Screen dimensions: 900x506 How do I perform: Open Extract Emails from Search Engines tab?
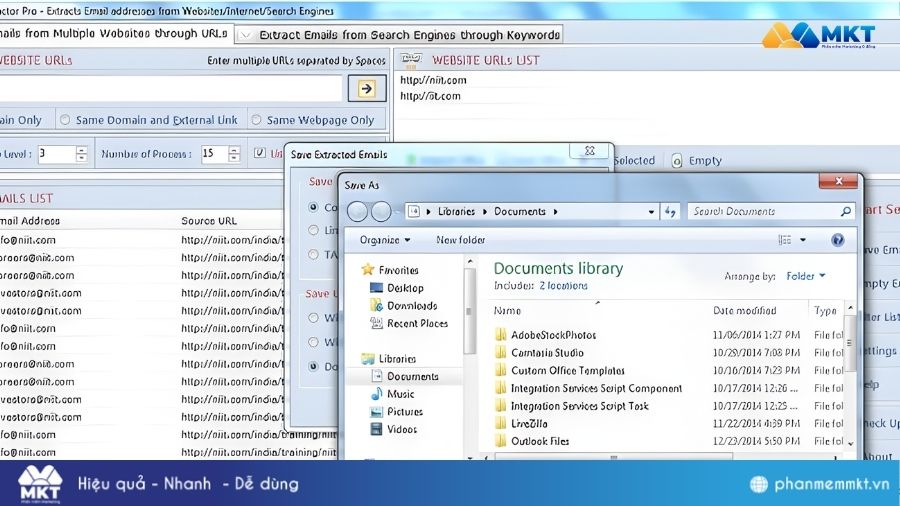tap(400, 35)
